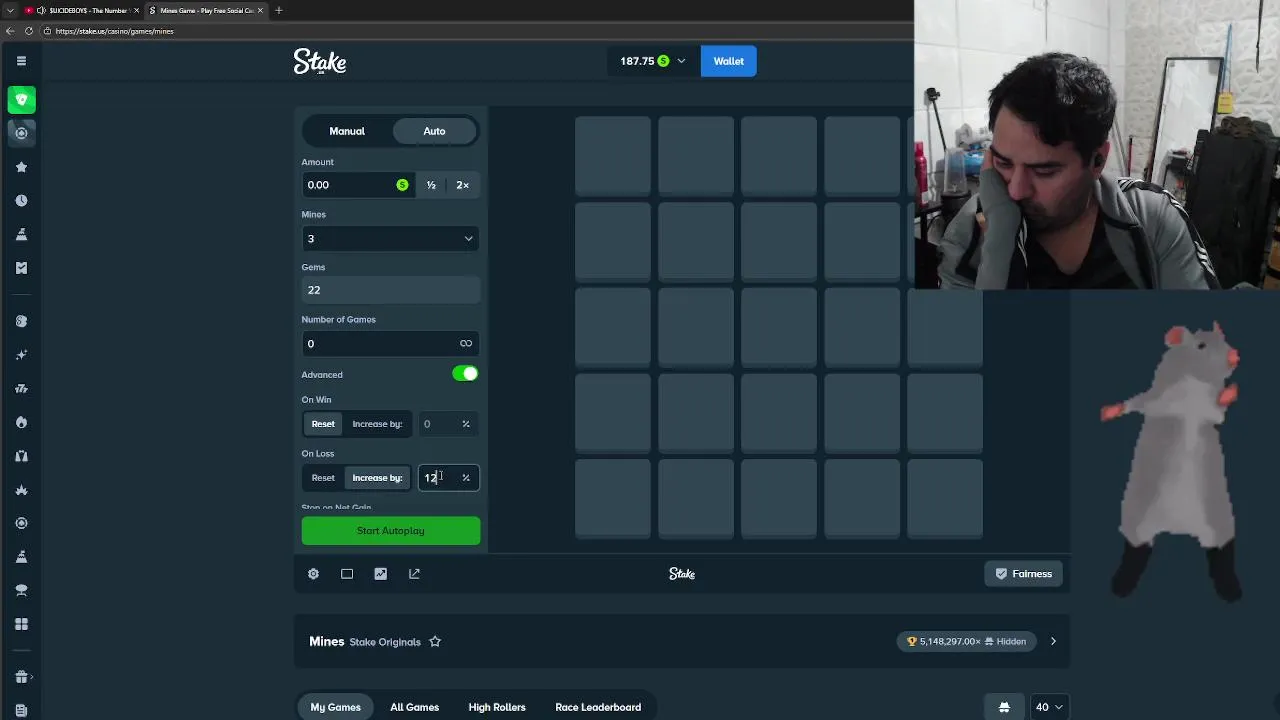Close the Mines Game browser tab
This screenshot has width=1280, height=720.
point(260,10)
